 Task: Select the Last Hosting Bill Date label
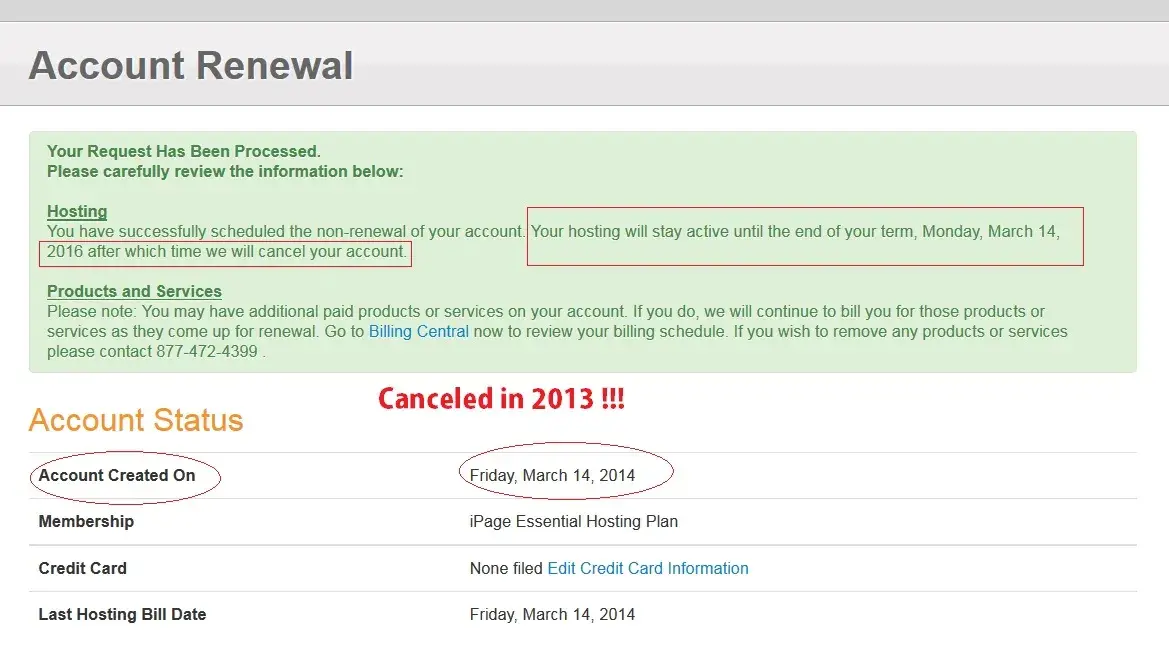pyautogui.click(x=122, y=614)
